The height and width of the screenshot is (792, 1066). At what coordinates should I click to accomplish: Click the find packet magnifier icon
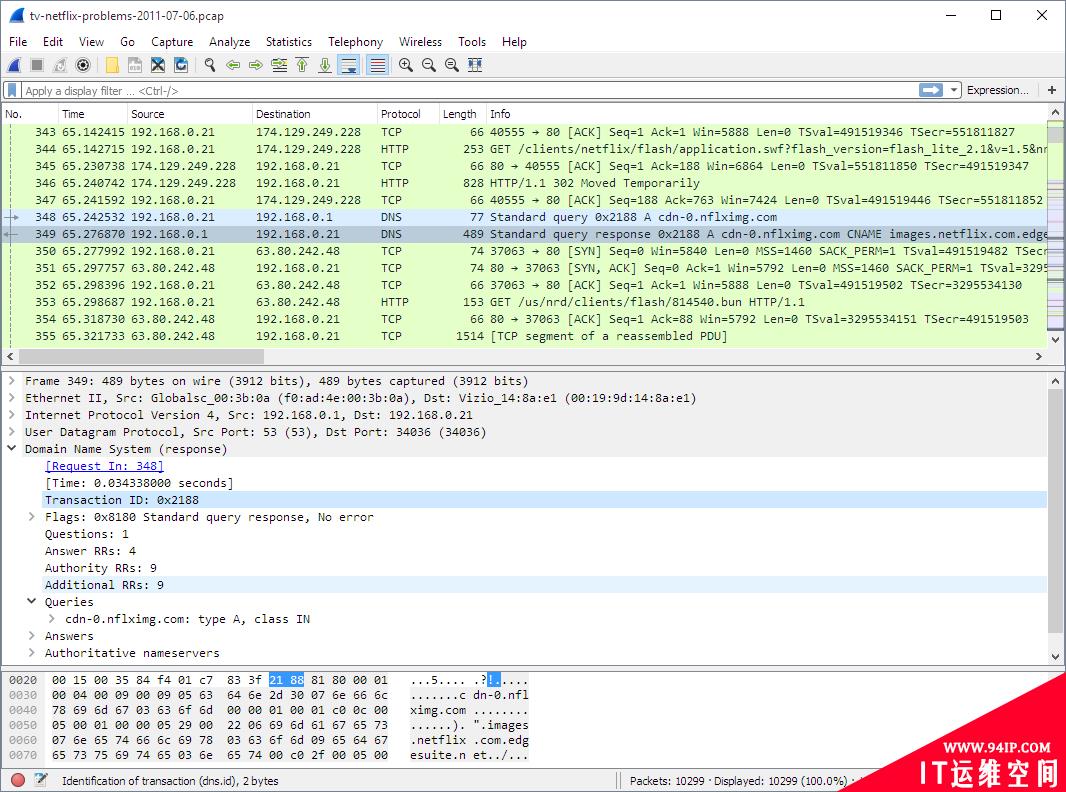coord(210,65)
